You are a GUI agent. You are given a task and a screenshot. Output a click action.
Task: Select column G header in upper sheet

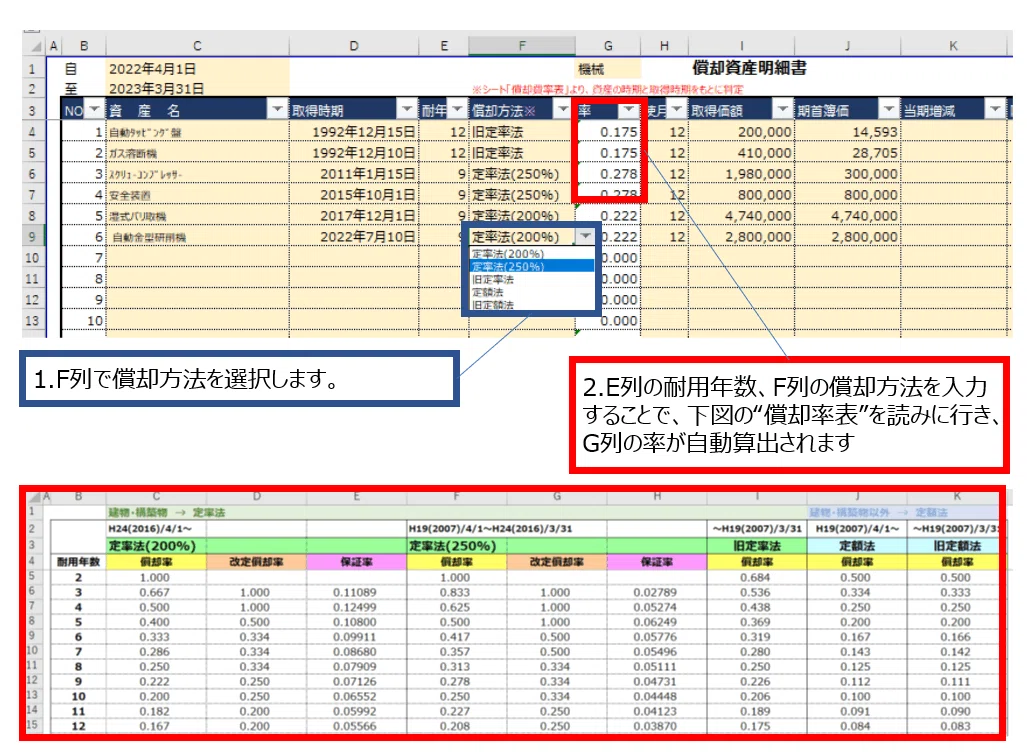(608, 47)
